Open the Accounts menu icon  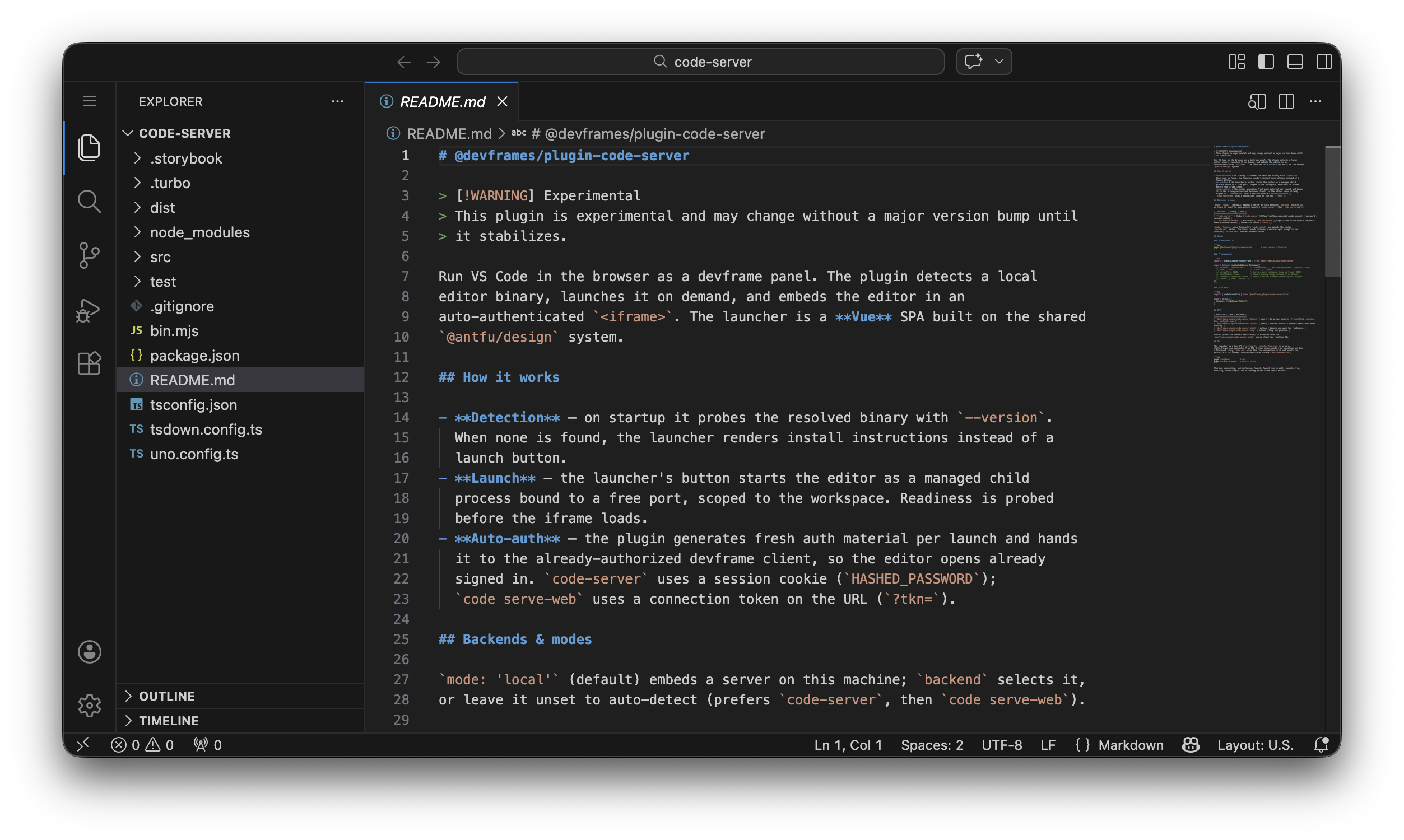(90, 652)
